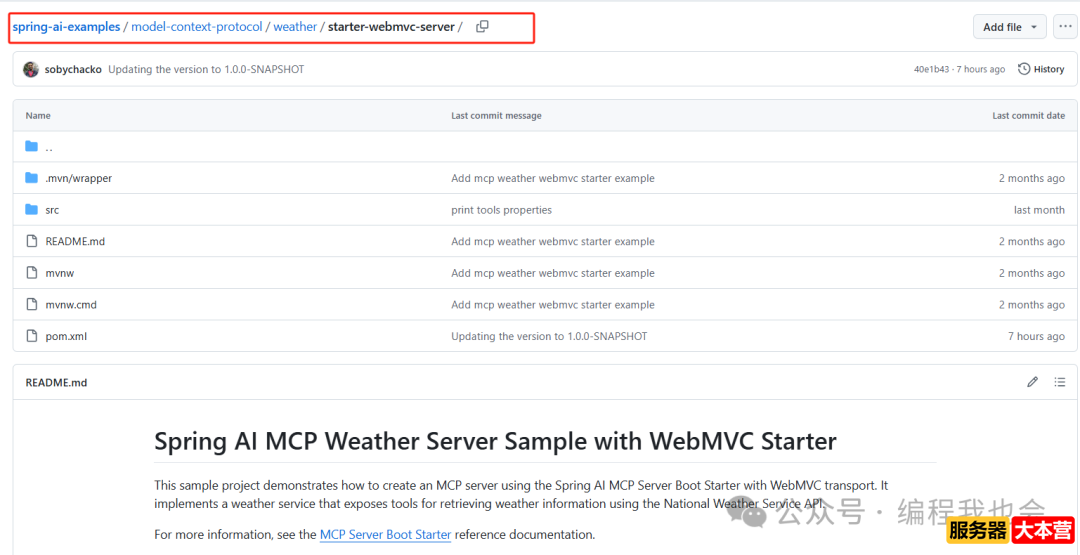Viewport: 1080px width, 555px height.
Task: Open README.md row commit message
Action: [552, 242]
